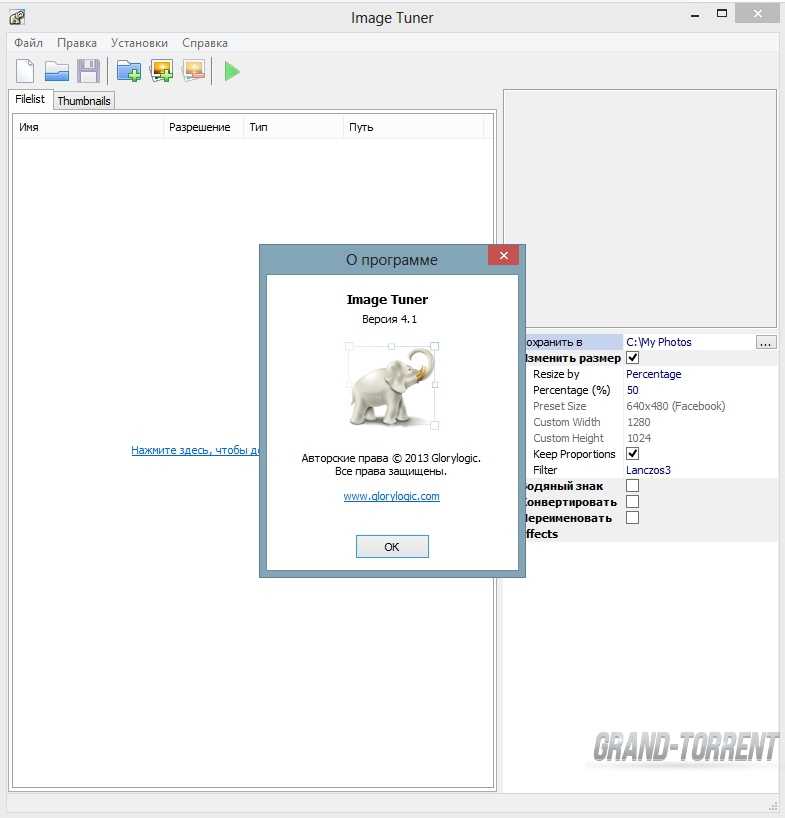Remove images using the picture-minus icon

[194, 71]
